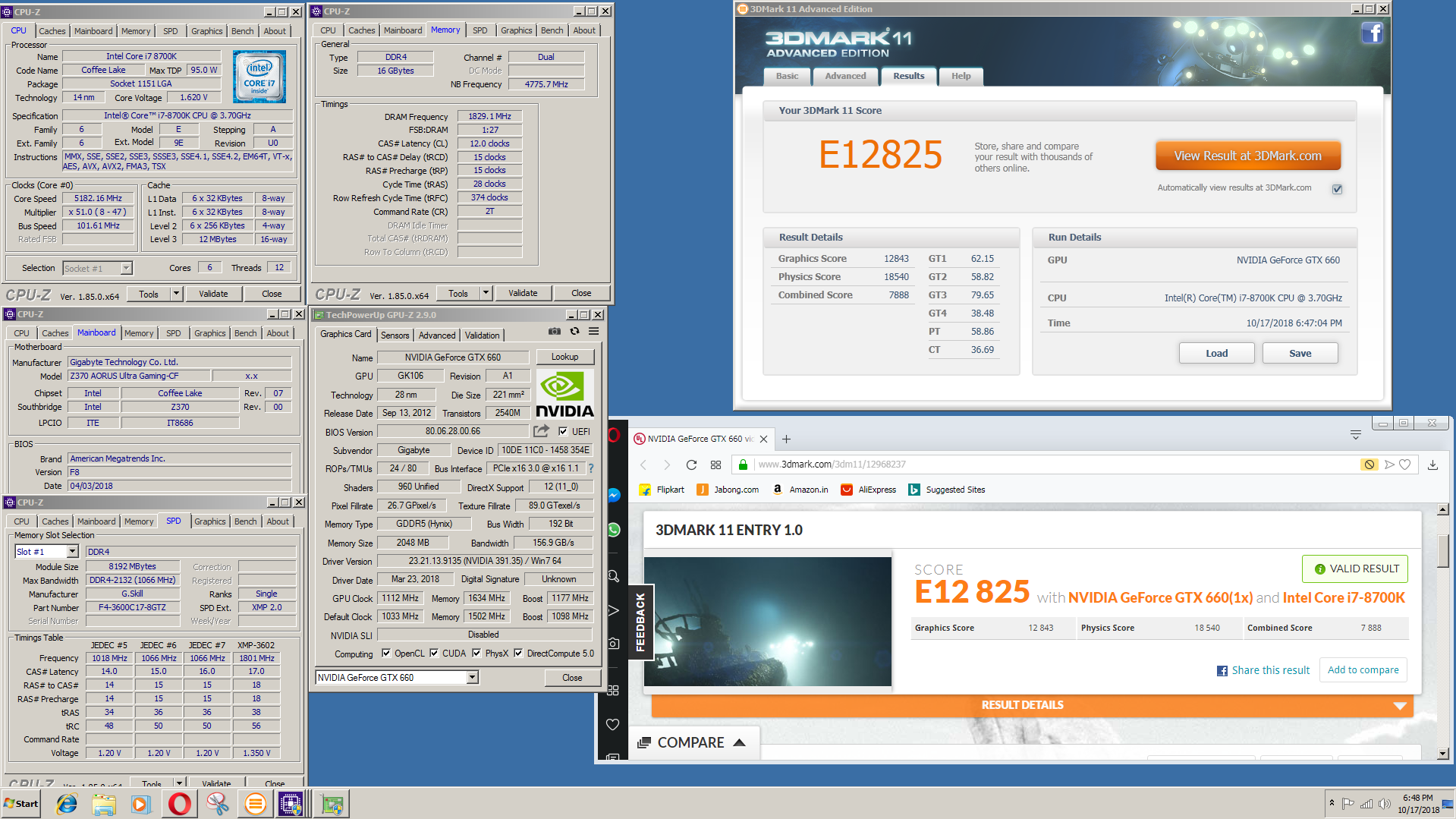Toggle the OpenCL checkbox in GPU-Z

[386, 653]
